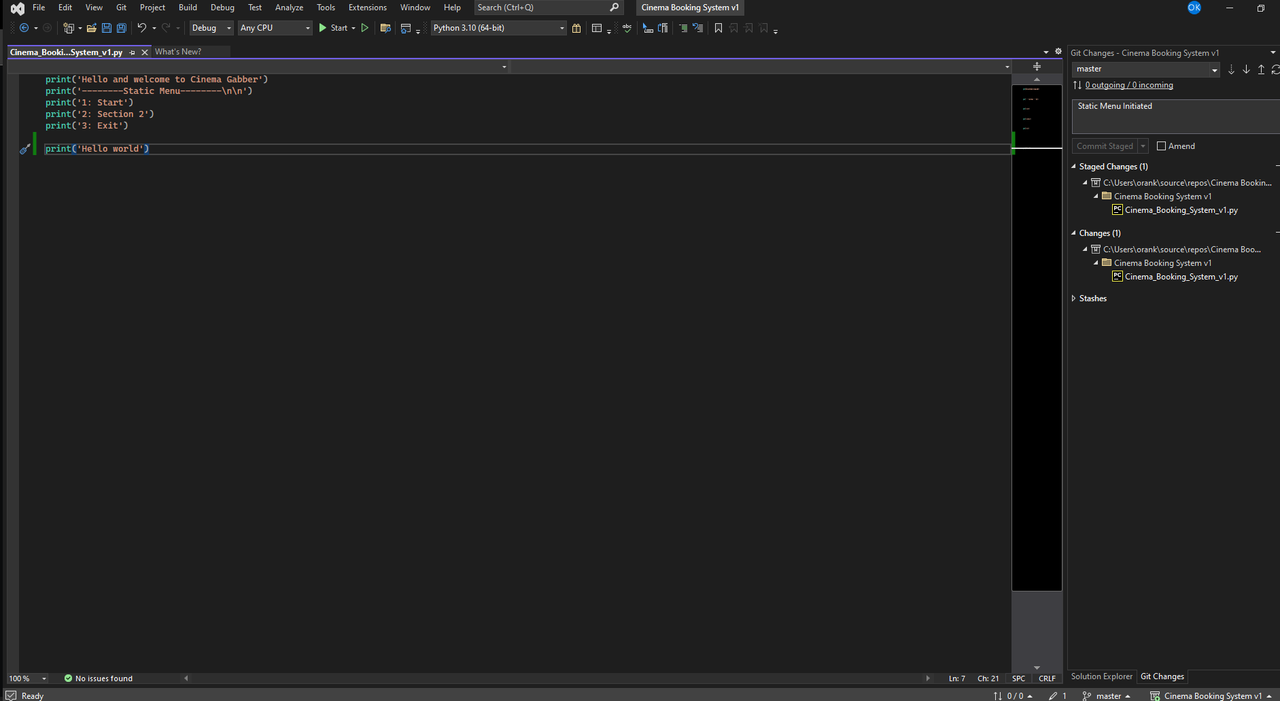Click the screwdriver quick actions icon in margin

(25, 149)
